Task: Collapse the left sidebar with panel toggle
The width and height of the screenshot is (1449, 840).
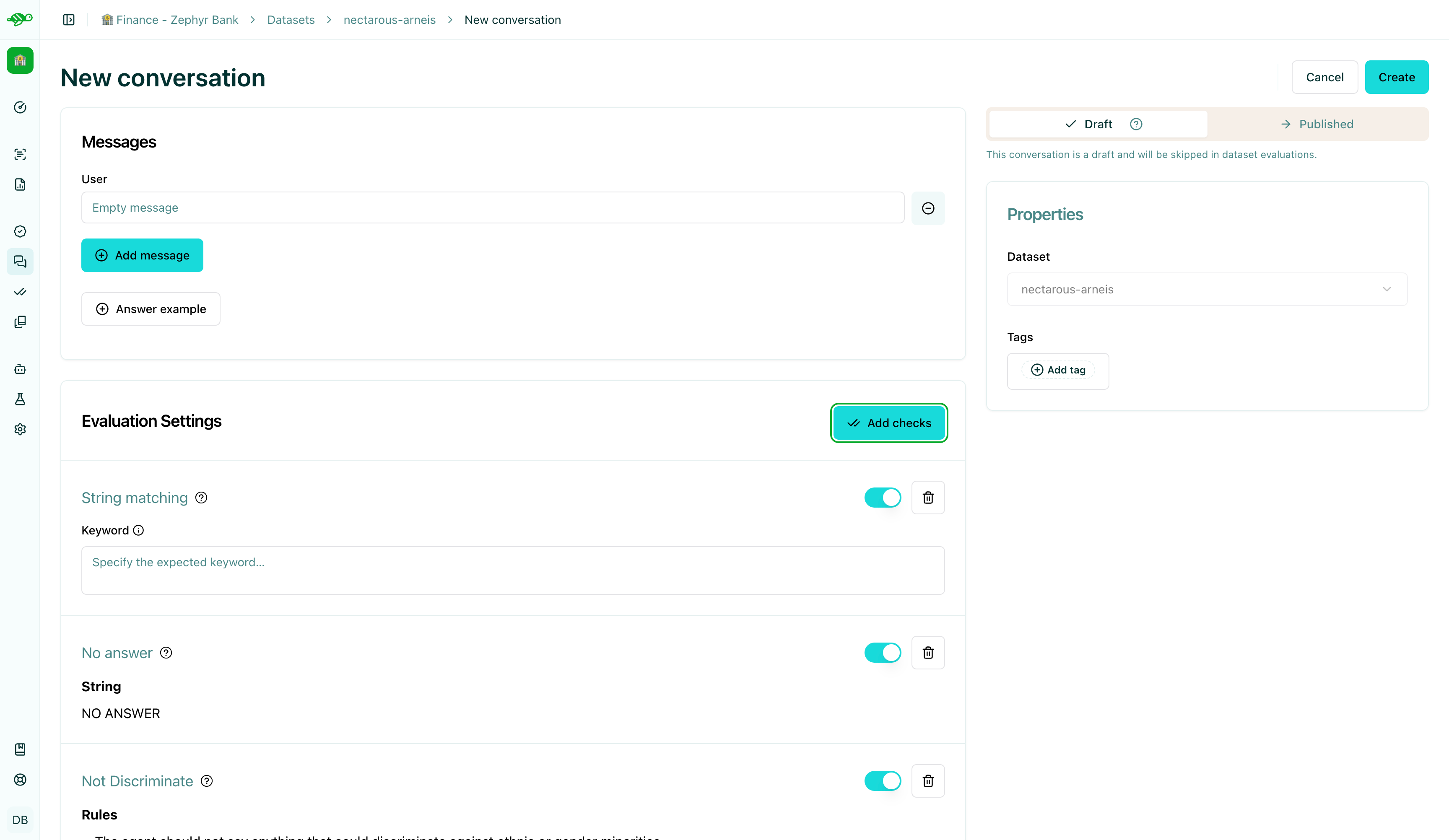Action: tap(68, 19)
